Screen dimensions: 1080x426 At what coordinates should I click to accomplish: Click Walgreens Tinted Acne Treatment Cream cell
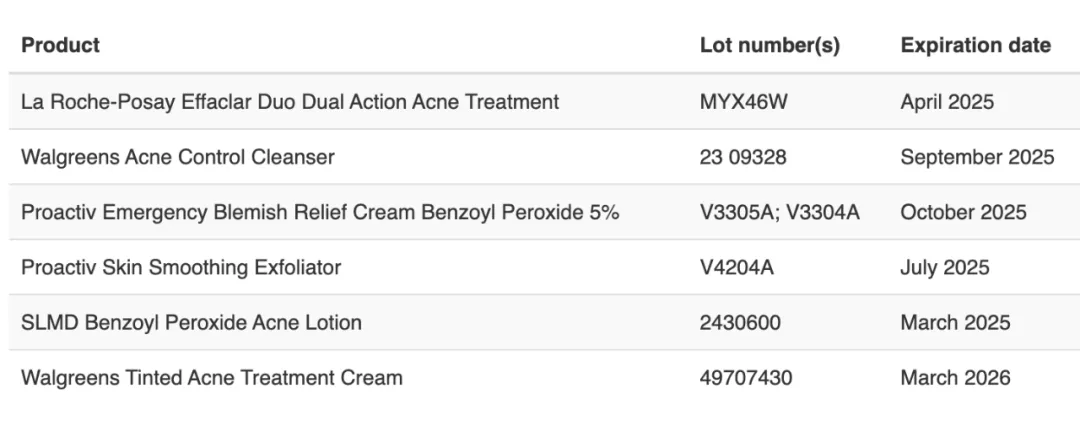tap(212, 378)
